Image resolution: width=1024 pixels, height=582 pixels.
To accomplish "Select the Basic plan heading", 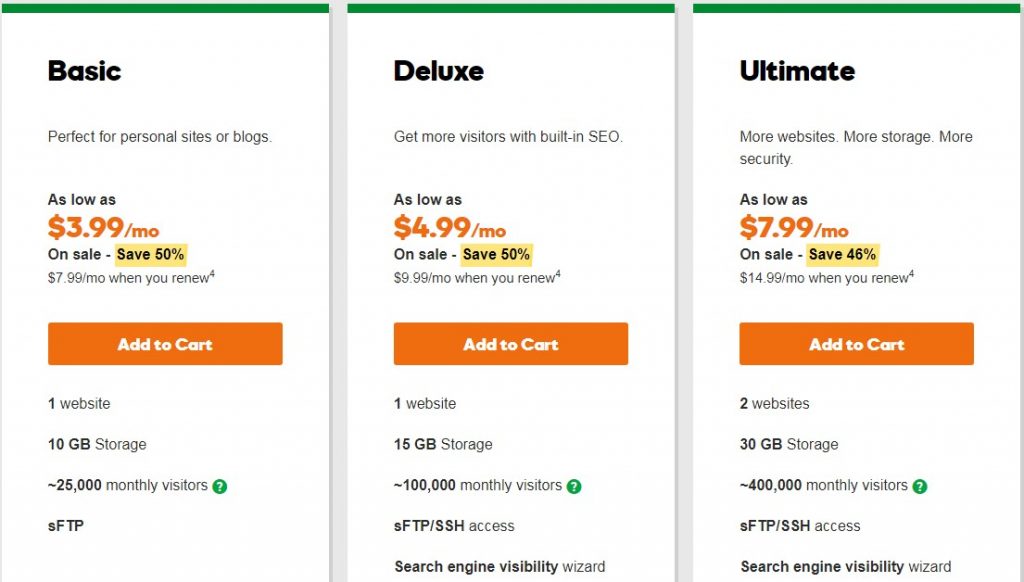I will (84, 71).
